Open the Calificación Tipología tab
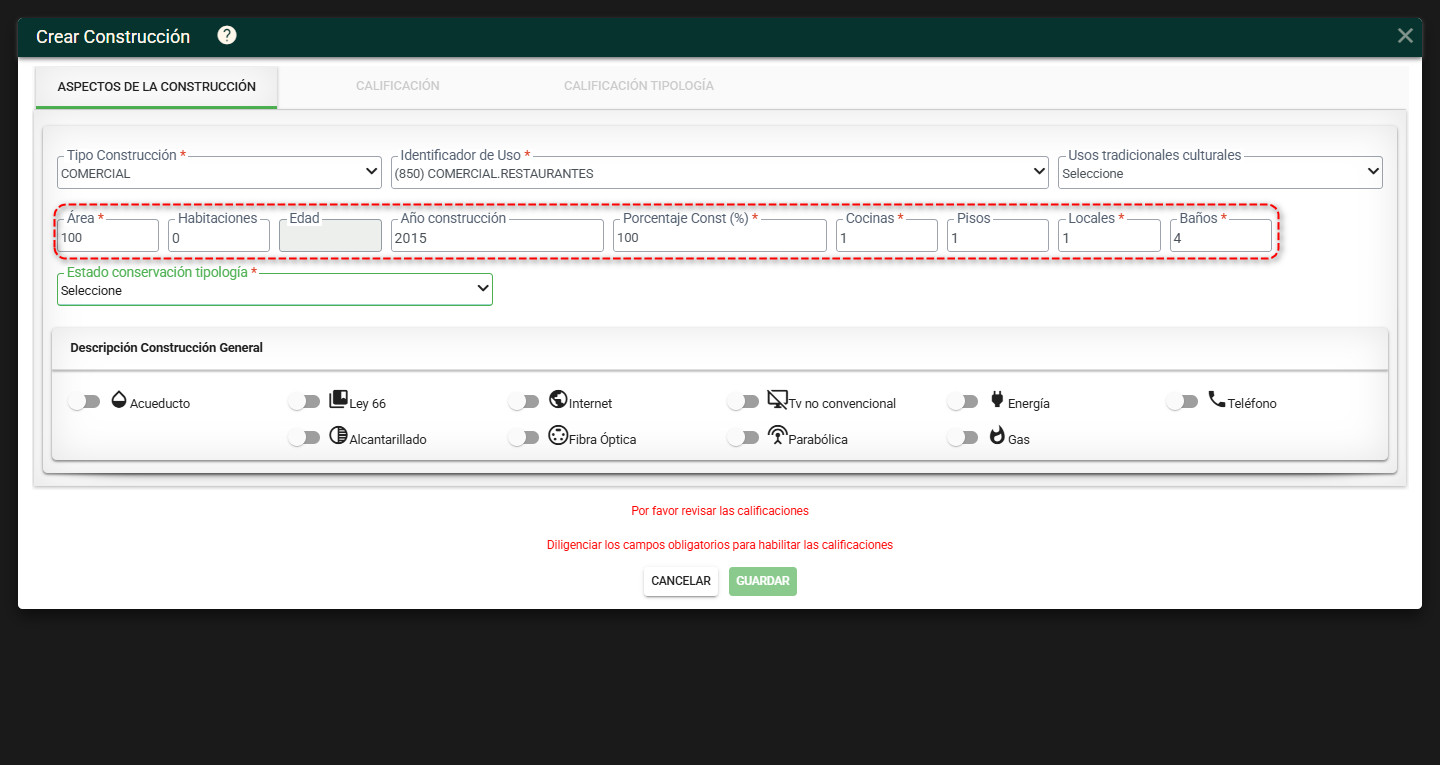 coord(639,86)
